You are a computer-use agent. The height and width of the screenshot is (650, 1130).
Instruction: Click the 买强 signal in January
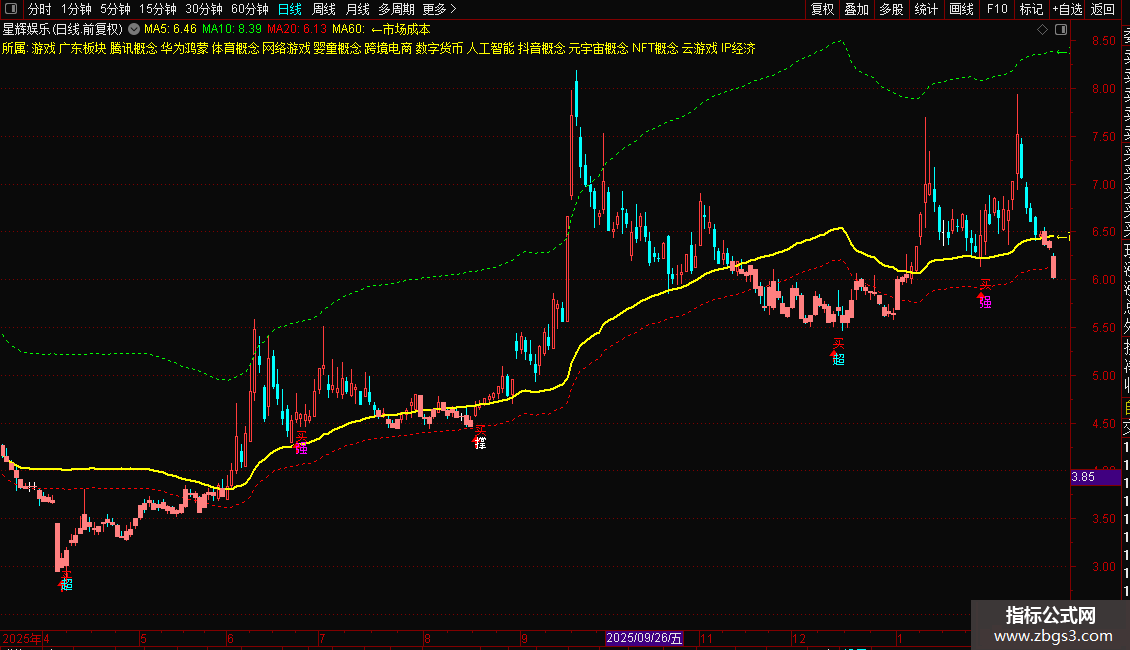click(985, 295)
